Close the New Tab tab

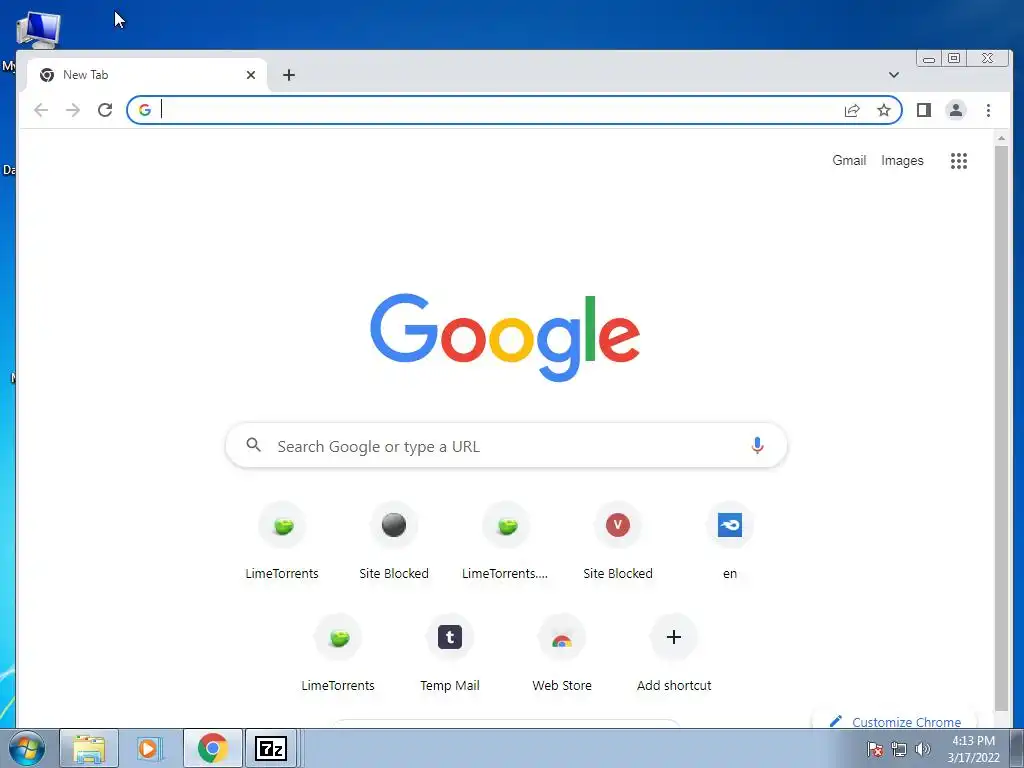click(251, 75)
